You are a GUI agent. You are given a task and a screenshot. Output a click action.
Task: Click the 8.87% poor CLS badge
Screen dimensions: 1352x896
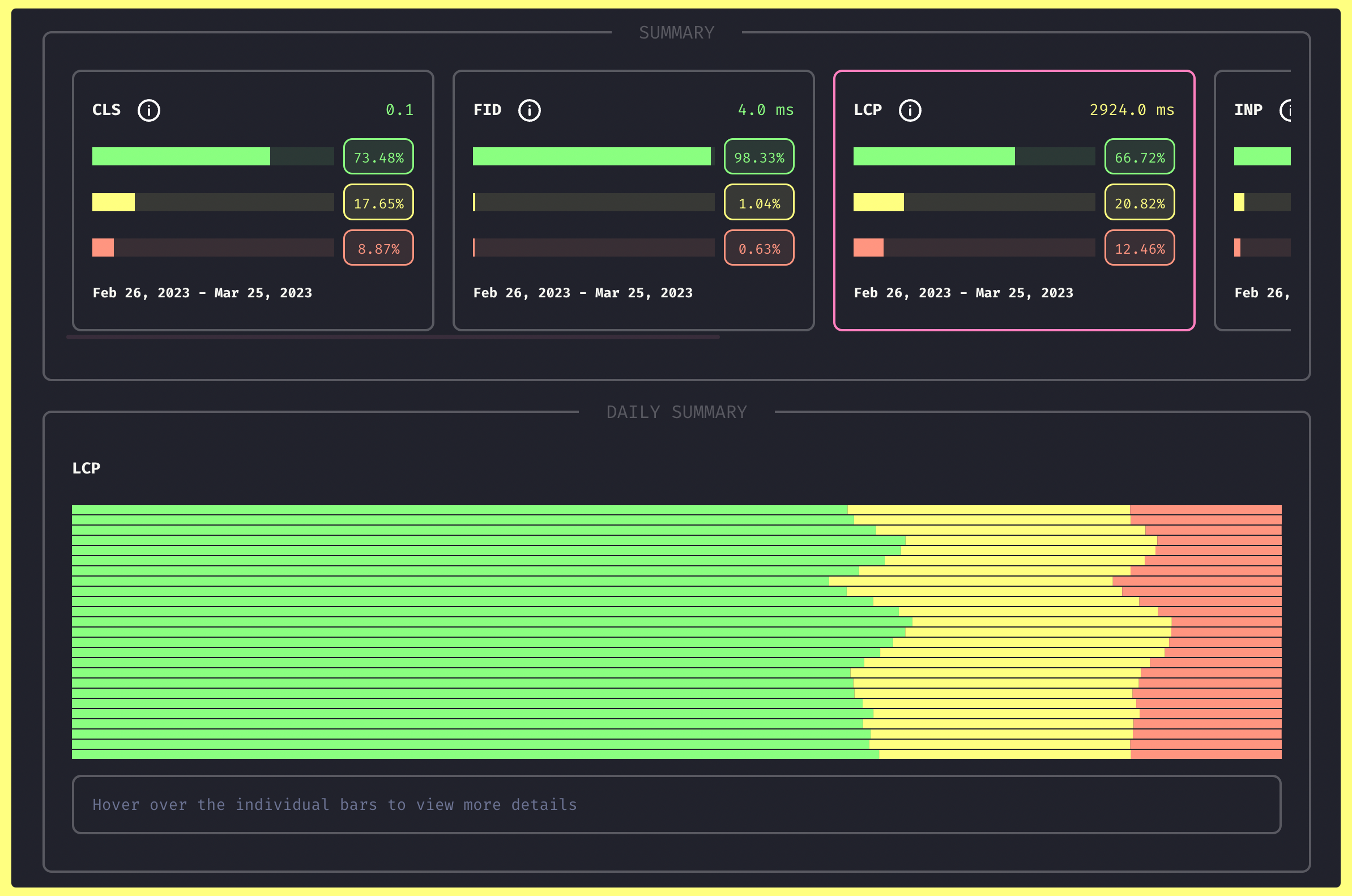point(378,248)
